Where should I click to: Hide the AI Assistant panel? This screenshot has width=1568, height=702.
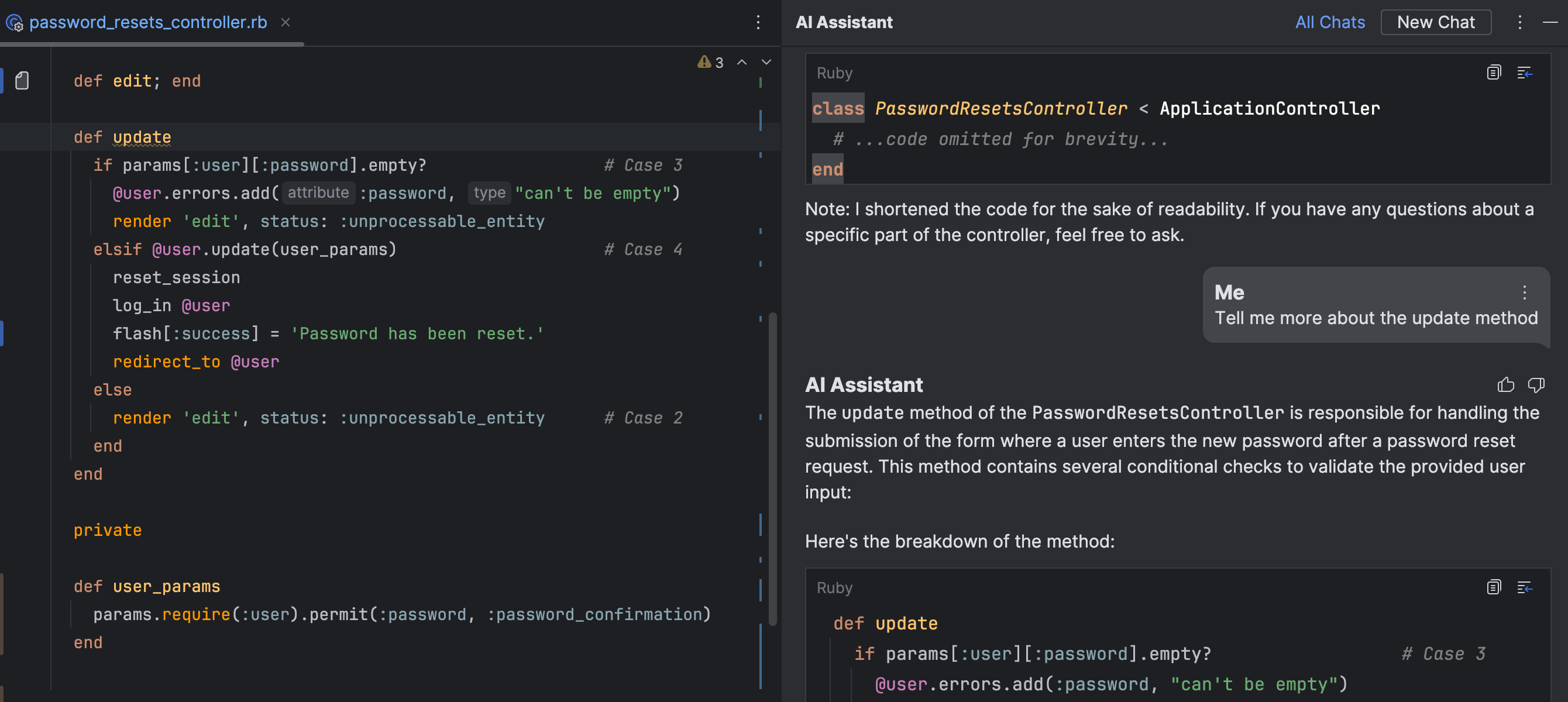coord(1550,23)
